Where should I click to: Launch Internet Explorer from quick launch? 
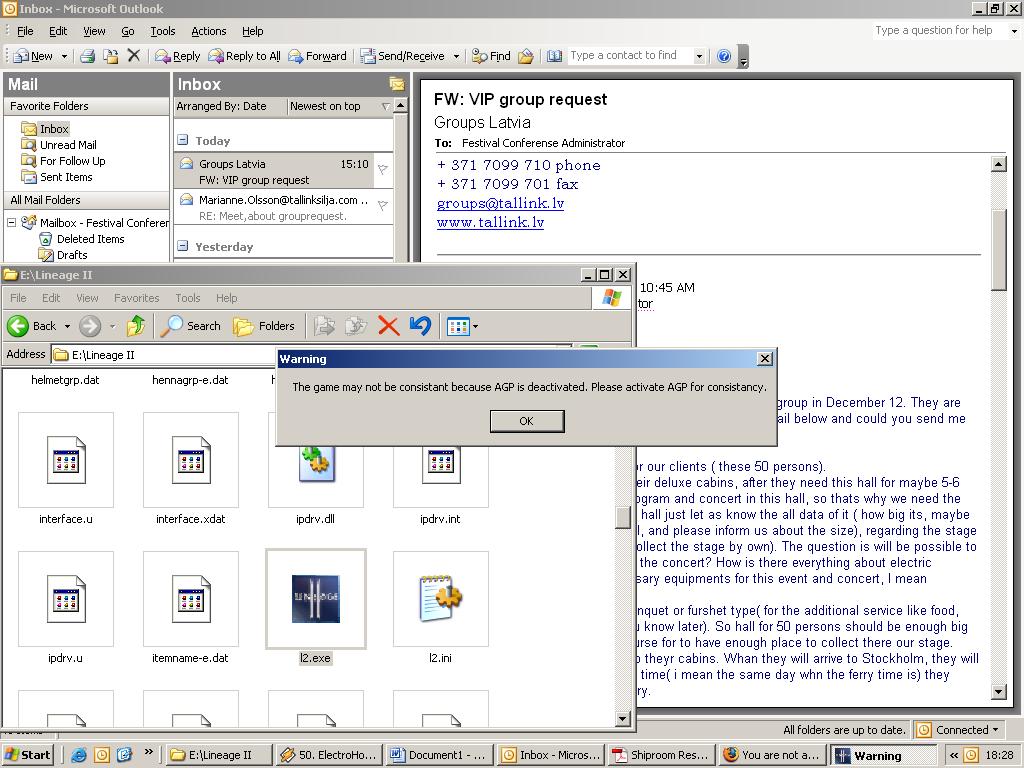(x=79, y=755)
